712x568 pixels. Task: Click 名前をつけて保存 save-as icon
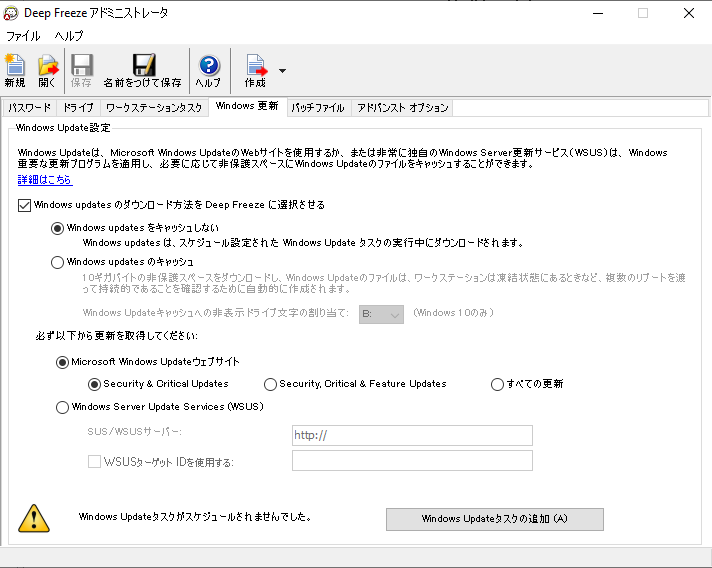[x=143, y=70]
